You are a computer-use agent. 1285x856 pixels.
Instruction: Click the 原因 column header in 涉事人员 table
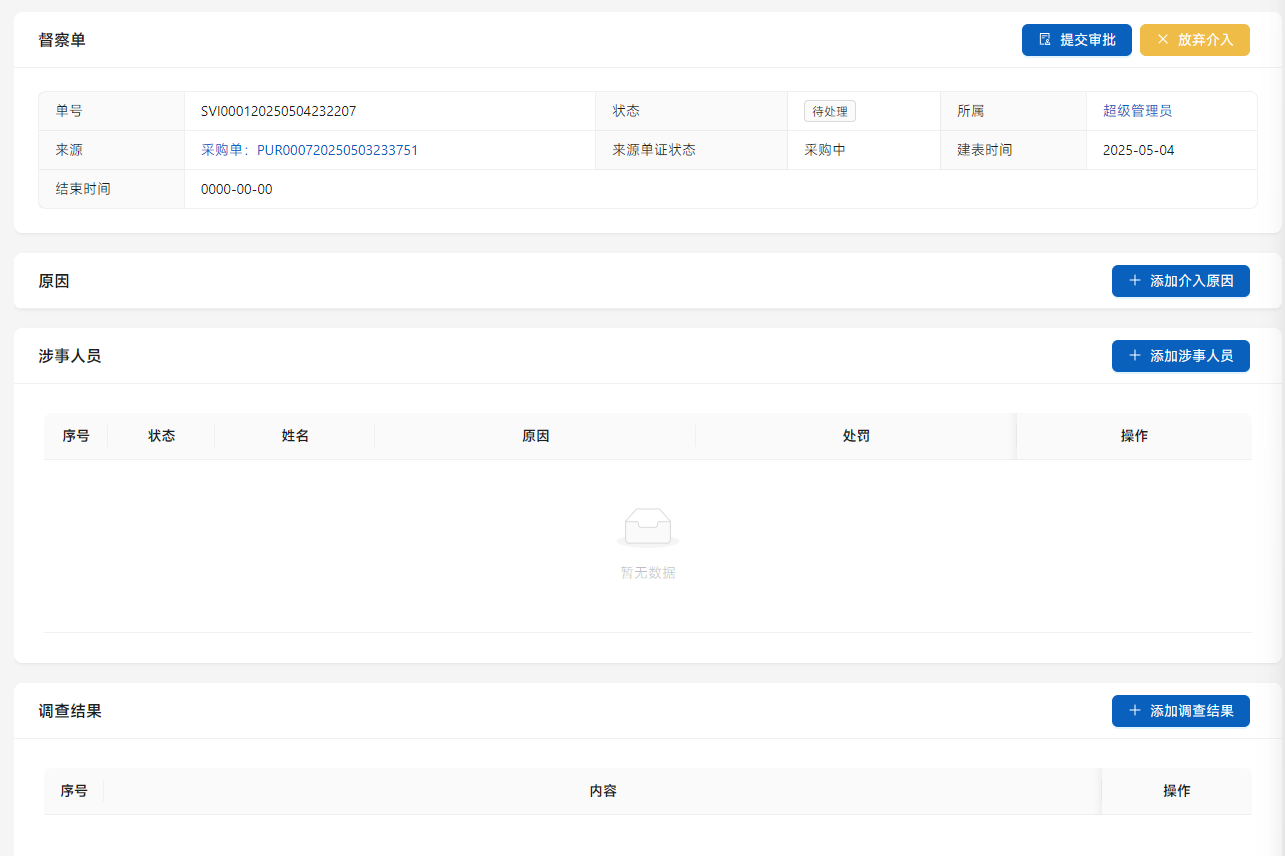coord(536,436)
